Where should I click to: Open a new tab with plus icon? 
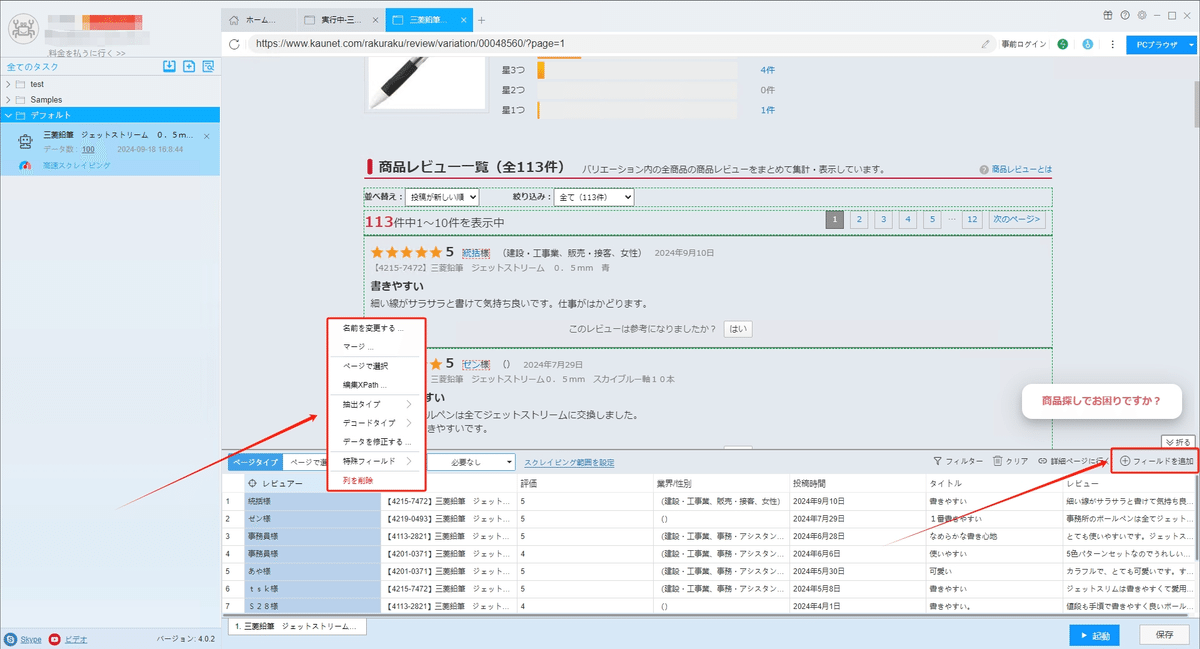[481, 20]
